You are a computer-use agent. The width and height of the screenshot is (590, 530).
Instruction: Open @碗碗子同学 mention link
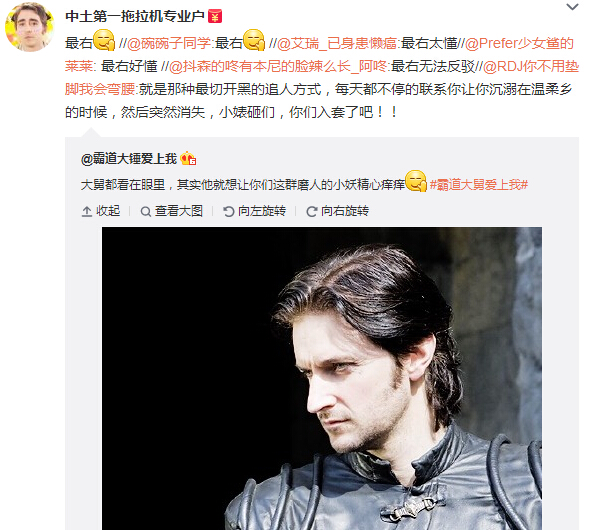click(x=169, y=44)
